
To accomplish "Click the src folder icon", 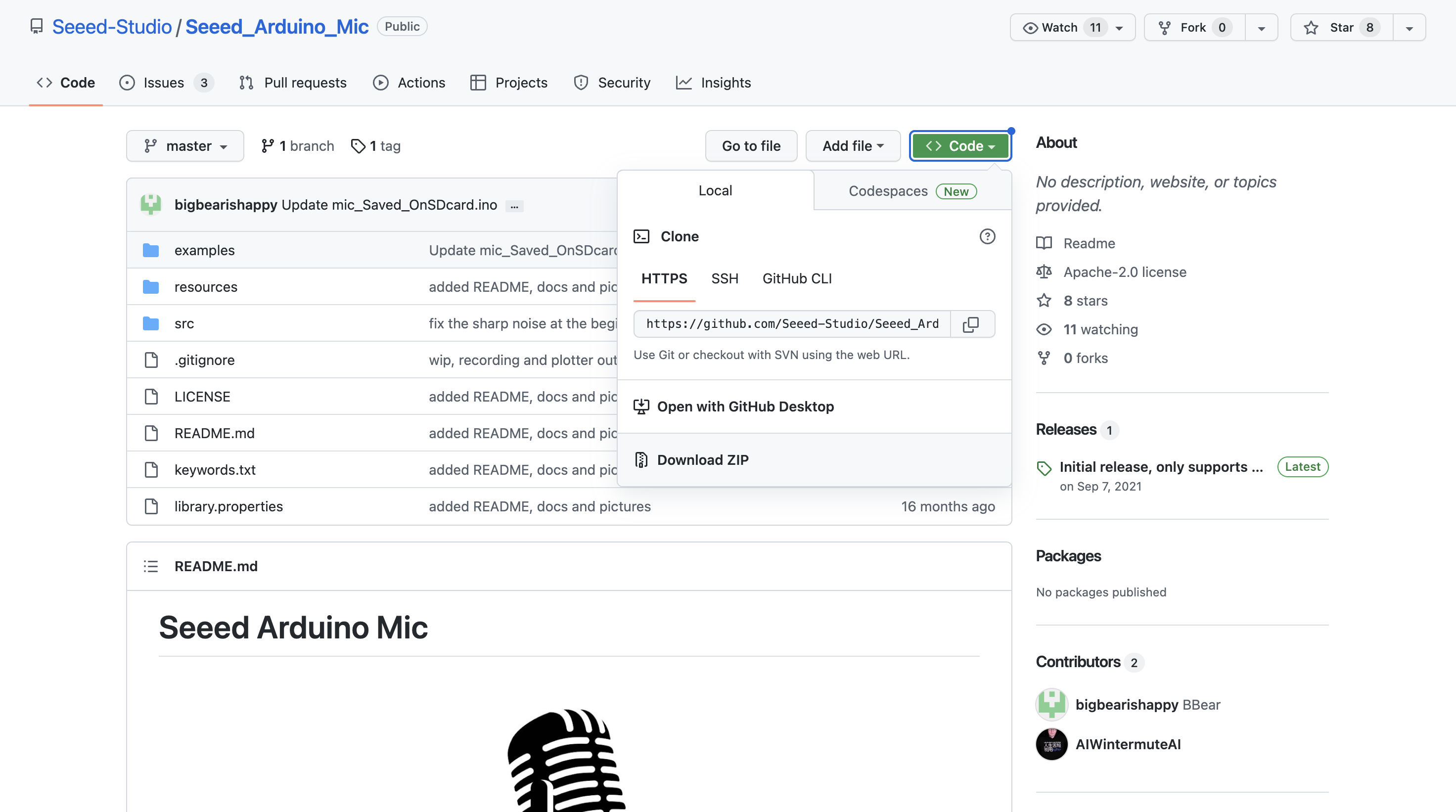I will point(150,323).
